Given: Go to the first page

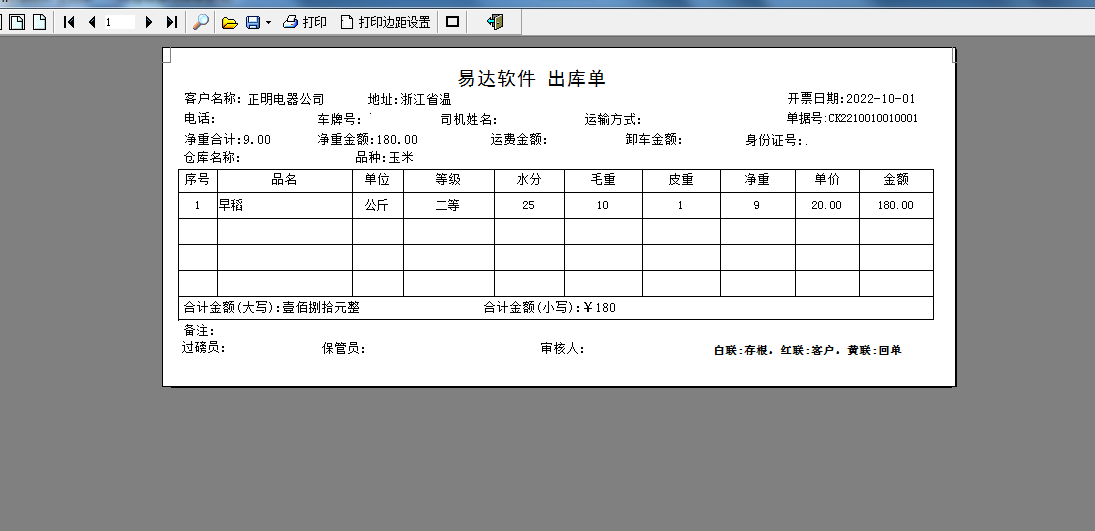Looking at the screenshot, I should click(68, 22).
